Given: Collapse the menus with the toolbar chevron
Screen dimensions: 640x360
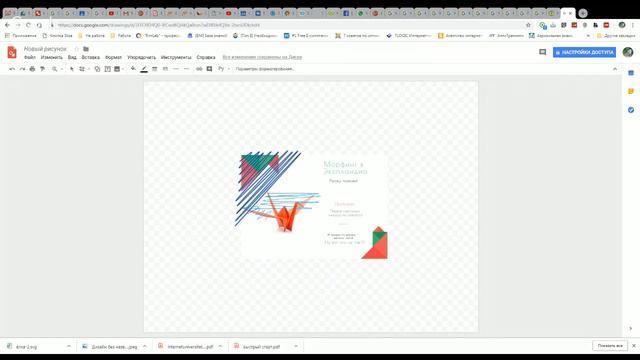Looking at the screenshot, I should pos(615,69).
